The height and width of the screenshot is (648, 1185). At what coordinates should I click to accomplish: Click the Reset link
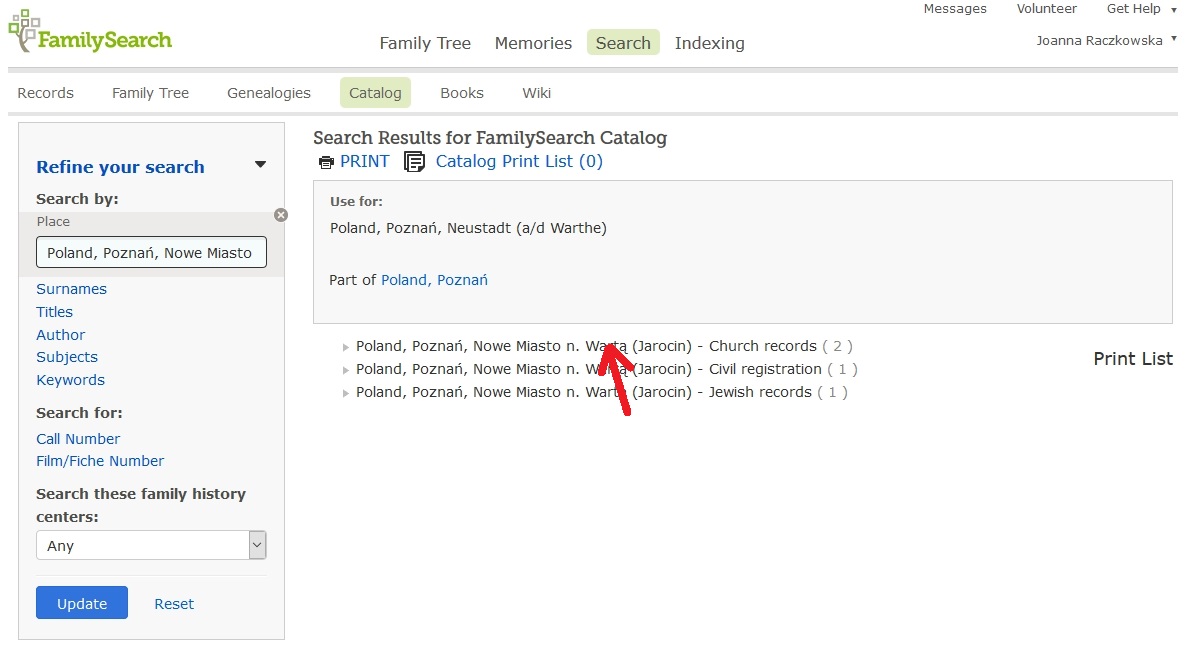point(174,604)
